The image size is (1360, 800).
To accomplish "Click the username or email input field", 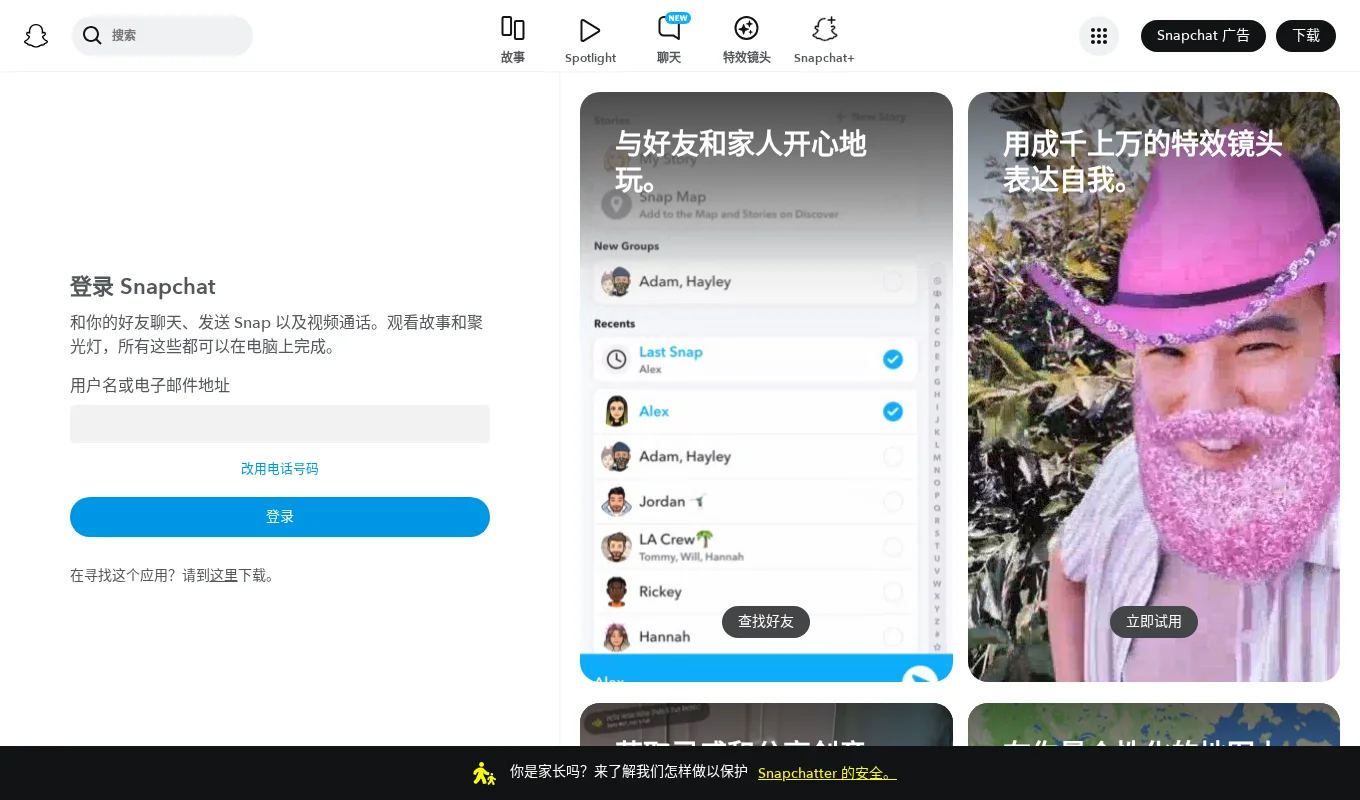I will [x=280, y=424].
